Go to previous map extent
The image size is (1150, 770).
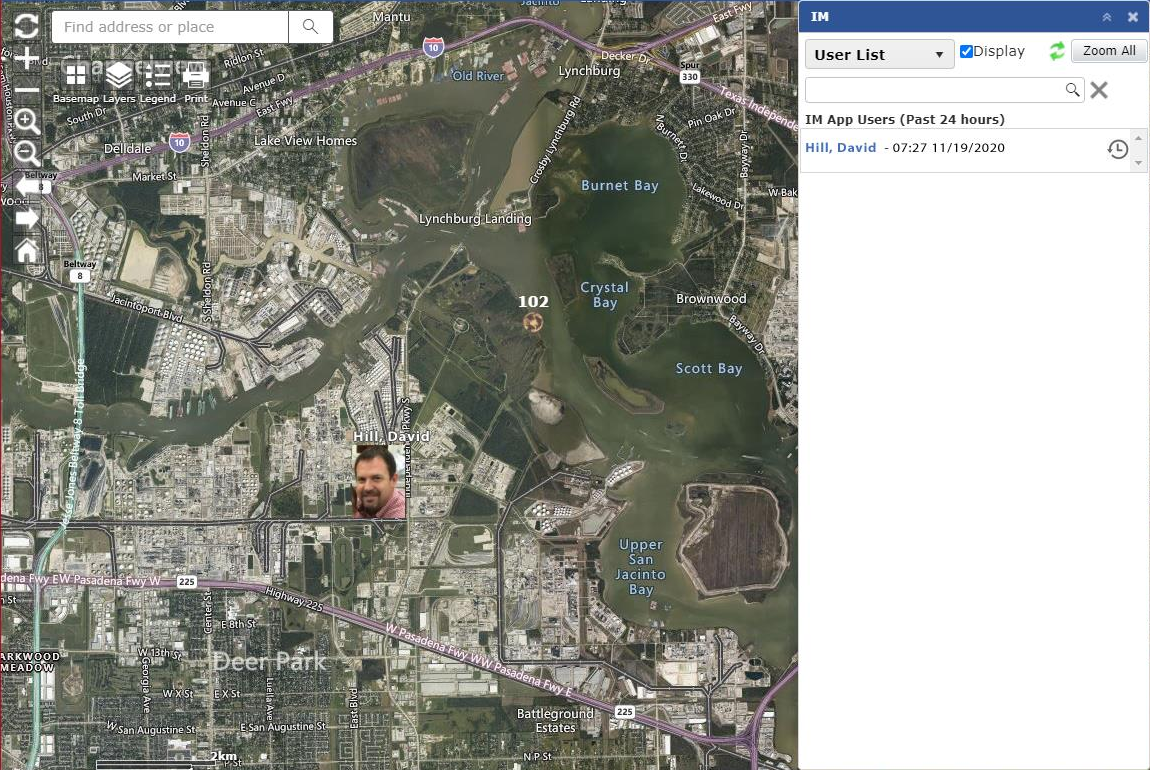[x=27, y=186]
